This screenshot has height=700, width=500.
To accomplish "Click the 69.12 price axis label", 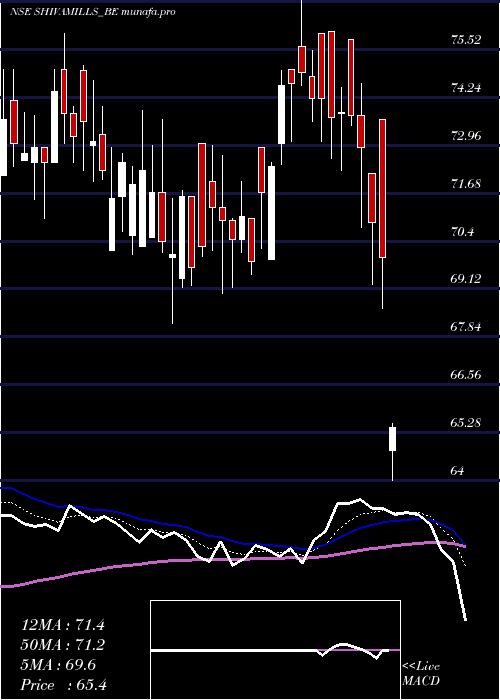I will (x=466, y=279).
